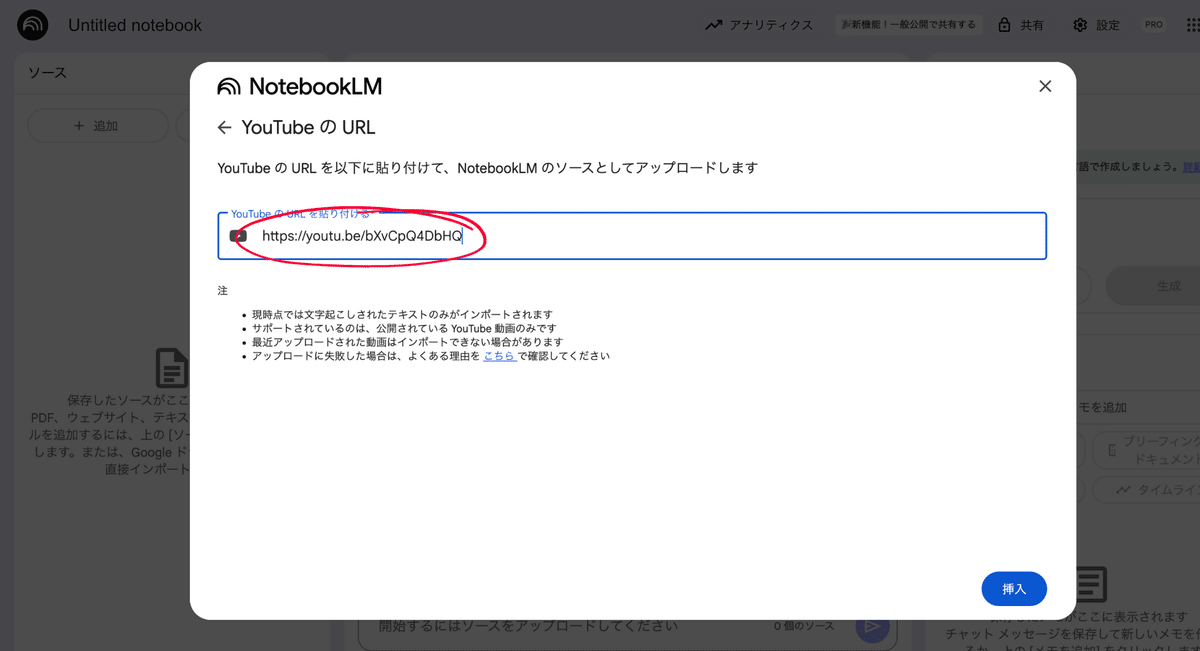Click the analytics trend icon
Image resolution: width=1200 pixels, height=651 pixels.
(x=713, y=25)
